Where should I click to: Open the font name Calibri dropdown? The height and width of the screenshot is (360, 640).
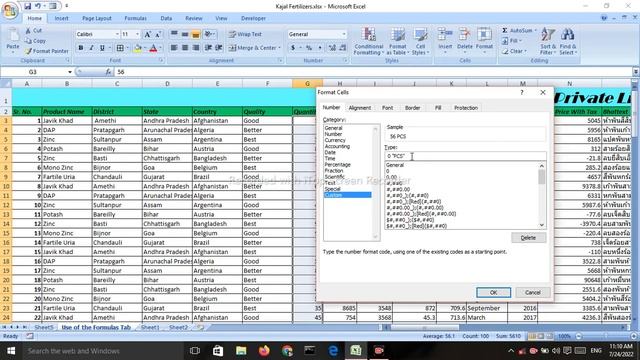117,34
